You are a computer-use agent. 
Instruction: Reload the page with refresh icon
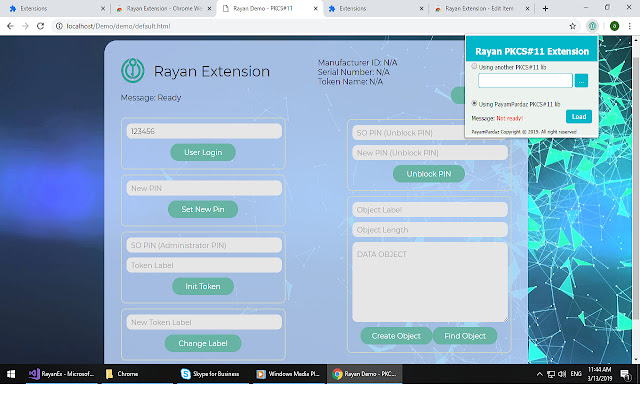[x=40, y=26]
